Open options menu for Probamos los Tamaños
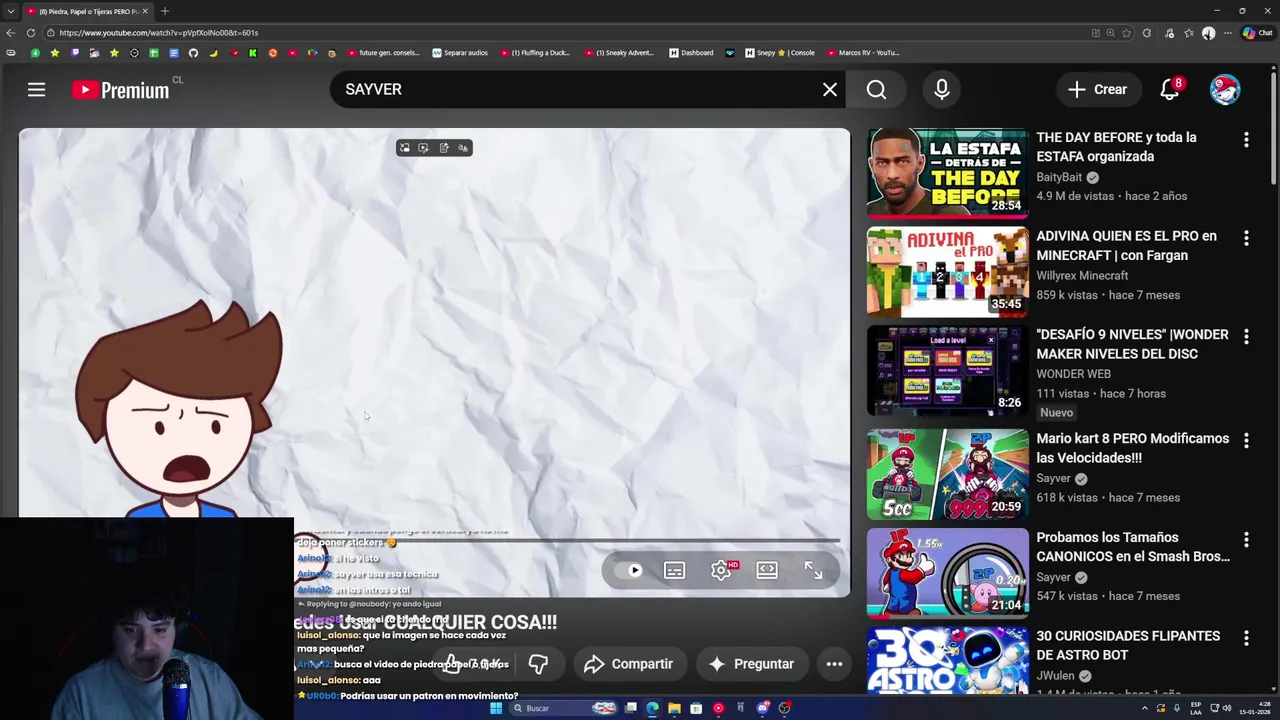The image size is (1280, 720). click(1246, 540)
